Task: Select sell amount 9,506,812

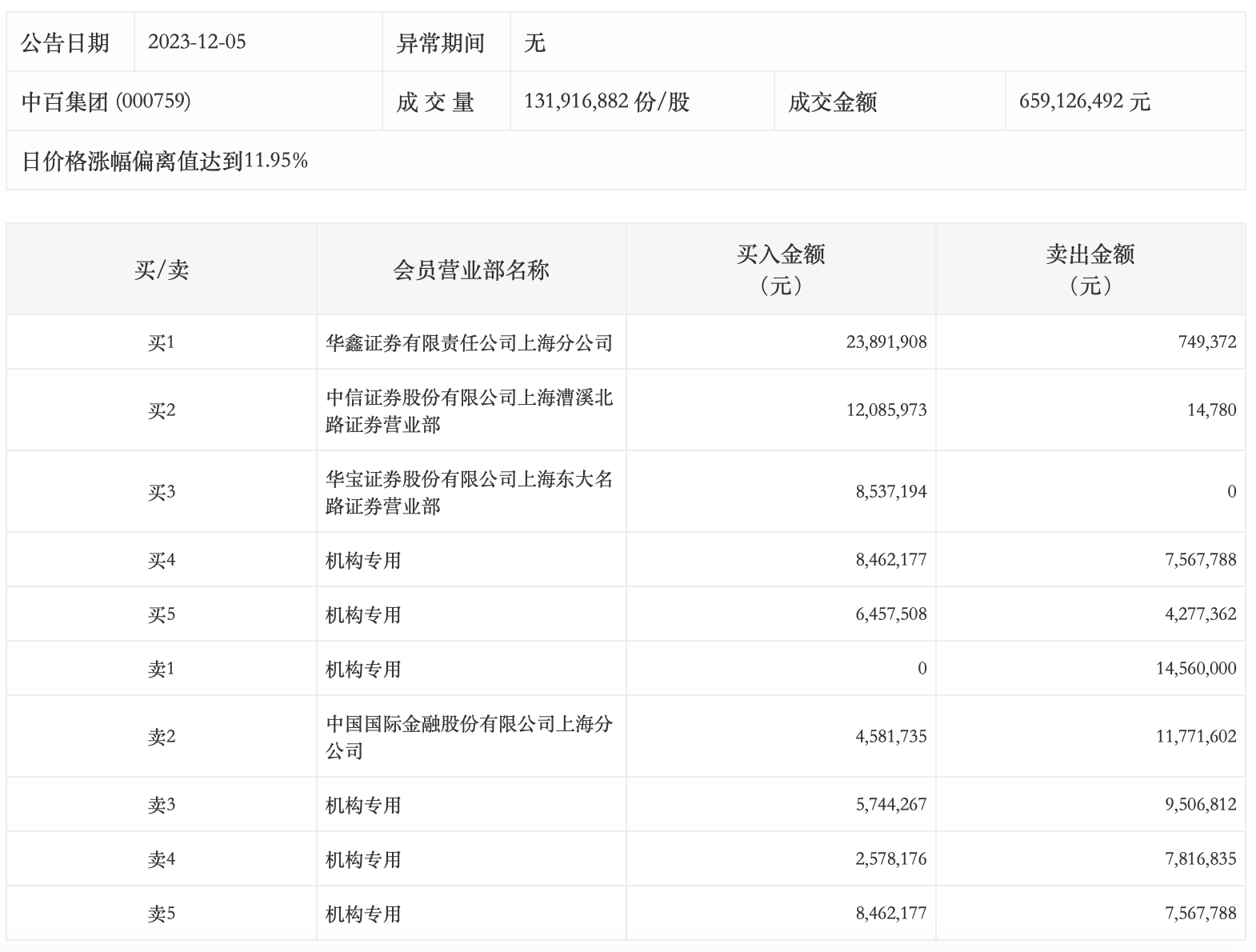Action: (1201, 805)
